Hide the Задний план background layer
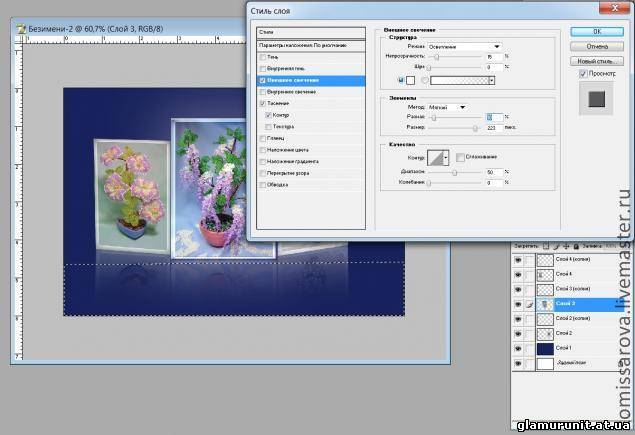The width and height of the screenshot is (635, 435). 518,363
